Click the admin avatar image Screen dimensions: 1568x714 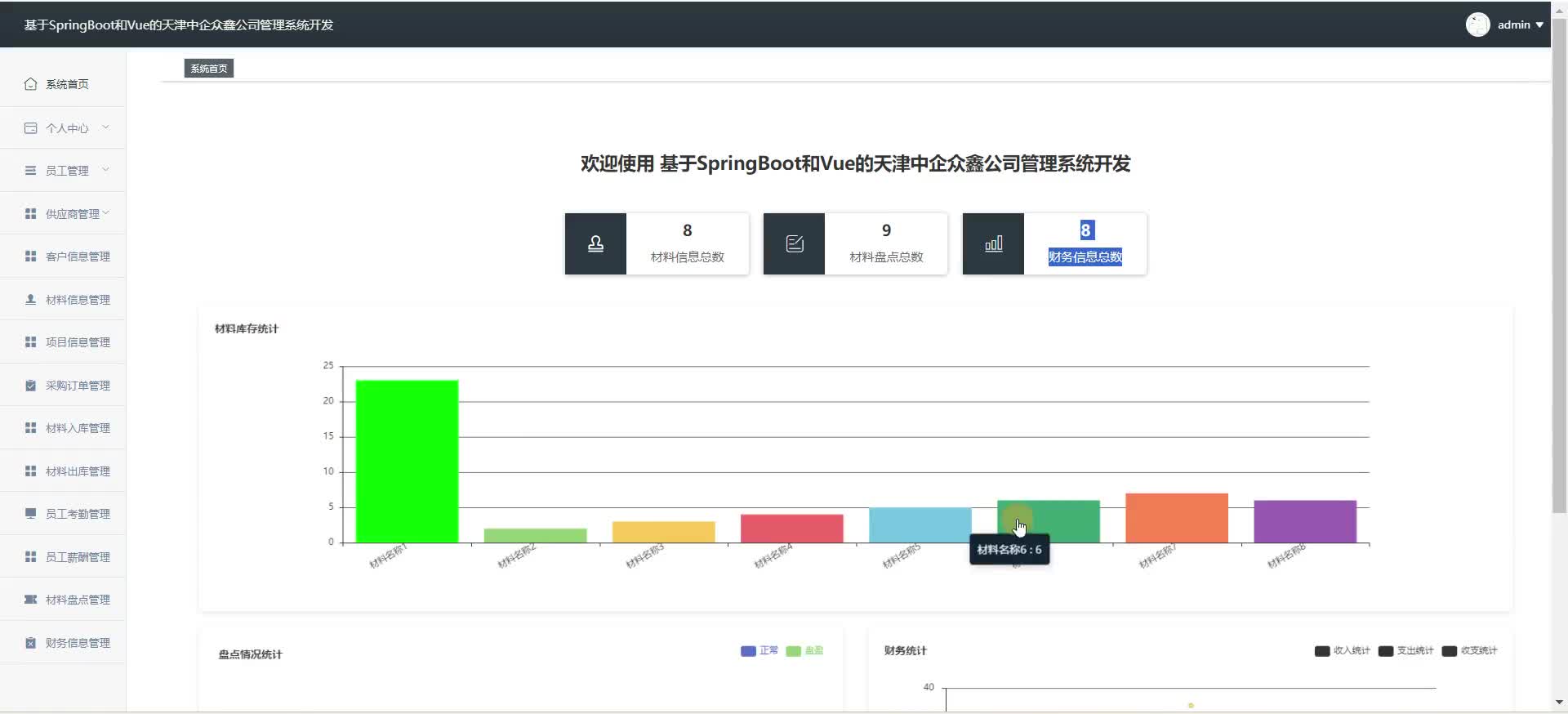pyautogui.click(x=1477, y=25)
